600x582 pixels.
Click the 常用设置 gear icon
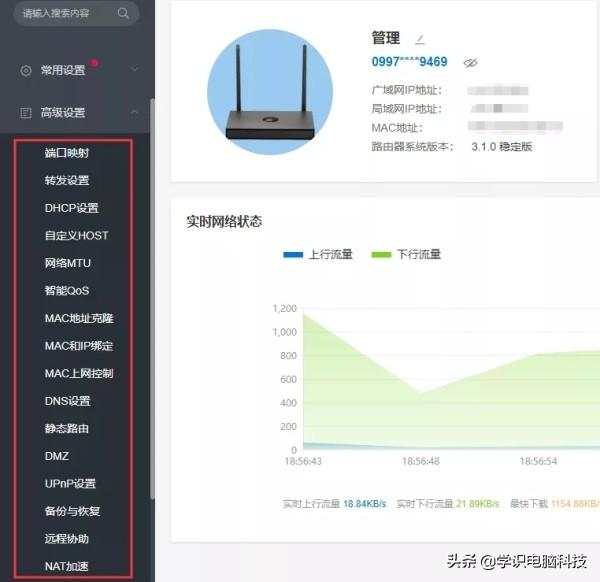(x=26, y=70)
